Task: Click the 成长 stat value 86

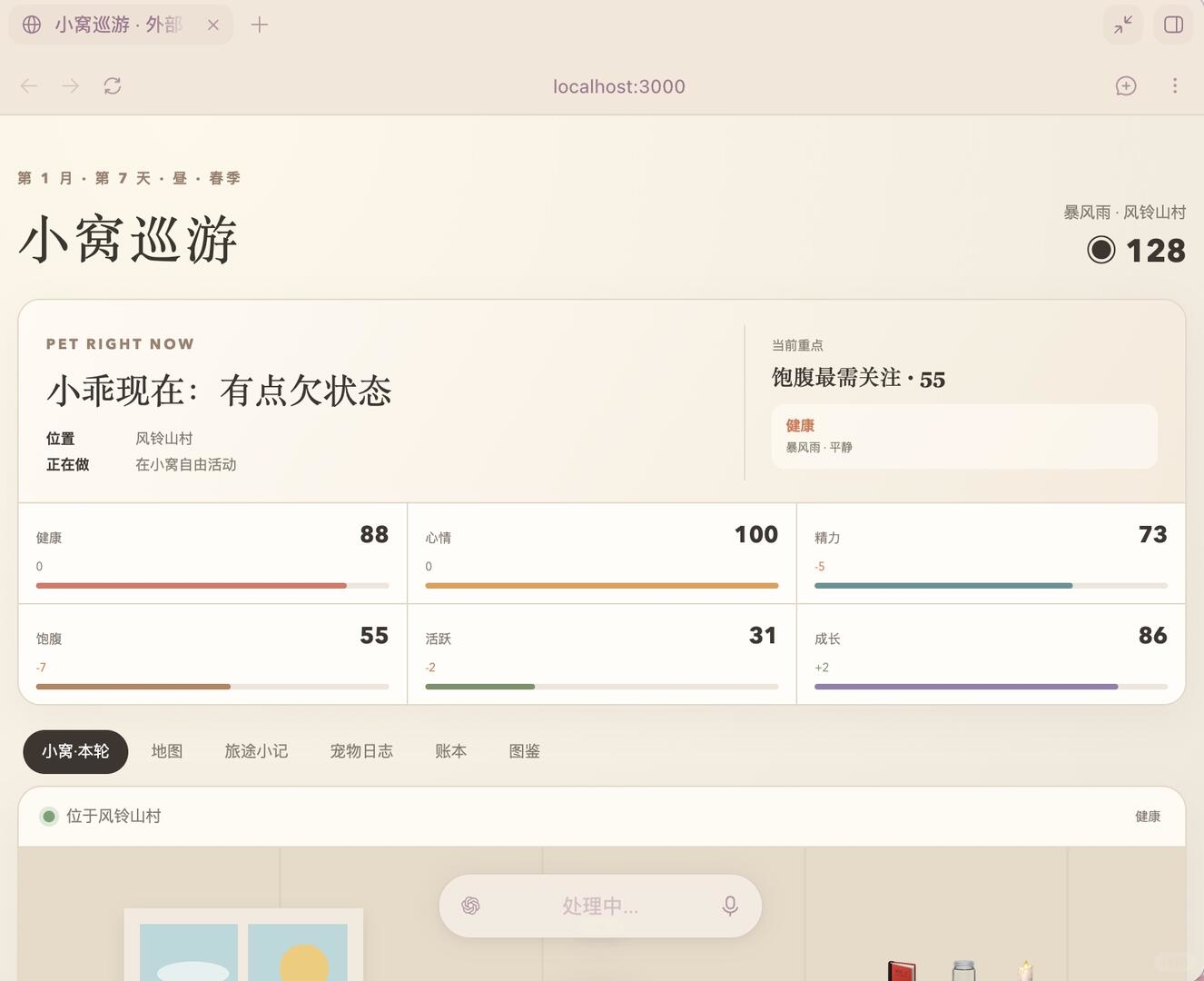Action: pyautogui.click(x=1153, y=635)
